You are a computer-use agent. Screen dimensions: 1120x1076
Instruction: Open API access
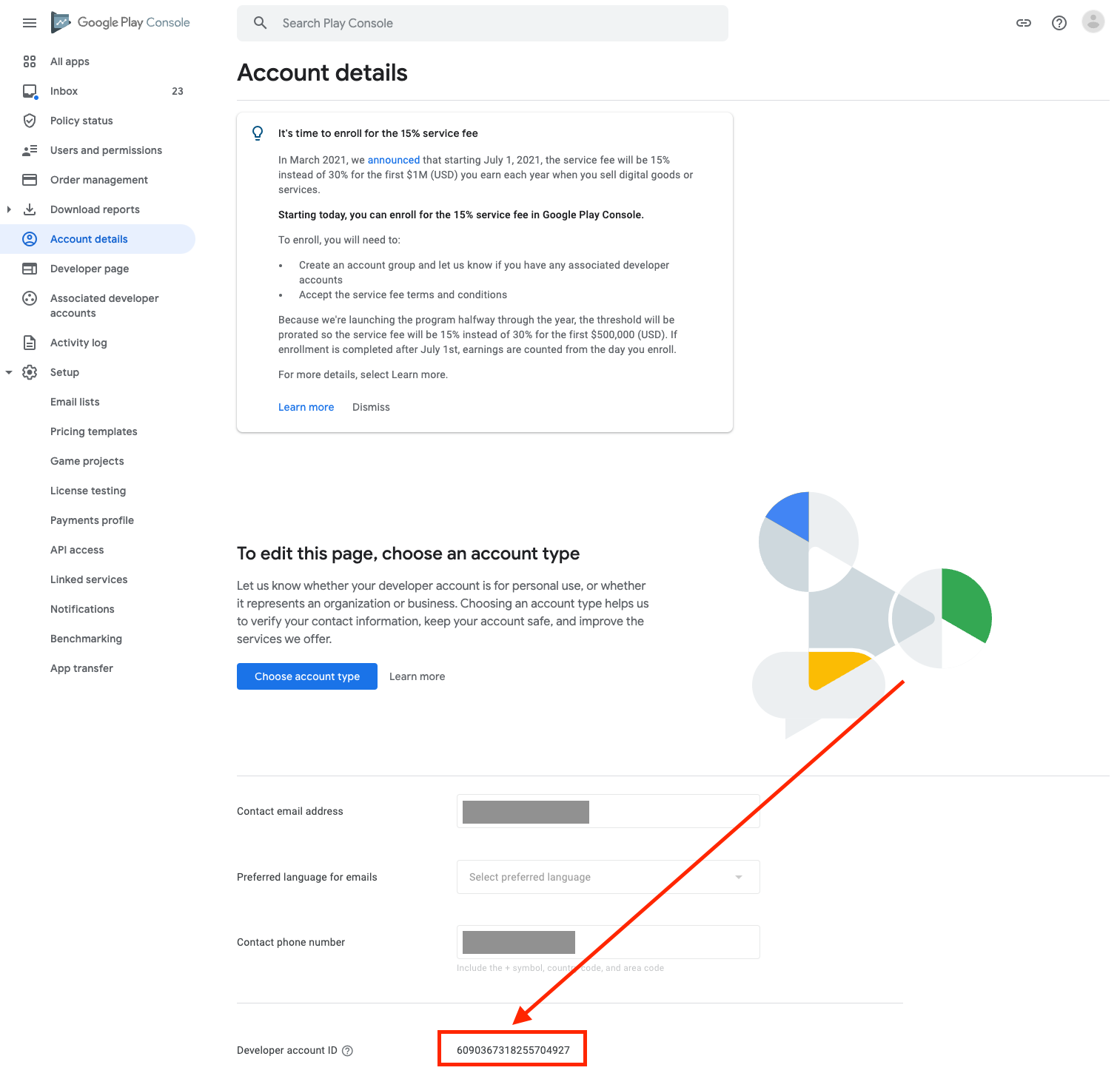(77, 550)
